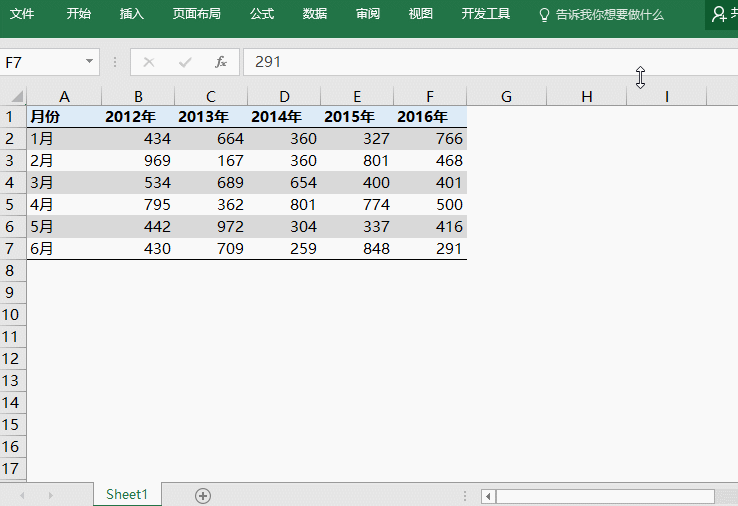Select column D by its header

tap(284, 96)
